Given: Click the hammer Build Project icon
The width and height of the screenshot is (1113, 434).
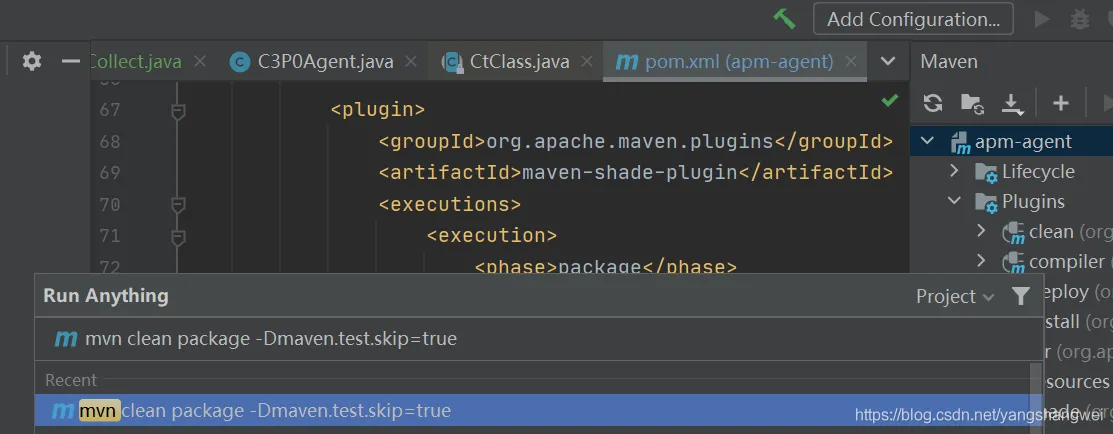Looking at the screenshot, I should 784,18.
